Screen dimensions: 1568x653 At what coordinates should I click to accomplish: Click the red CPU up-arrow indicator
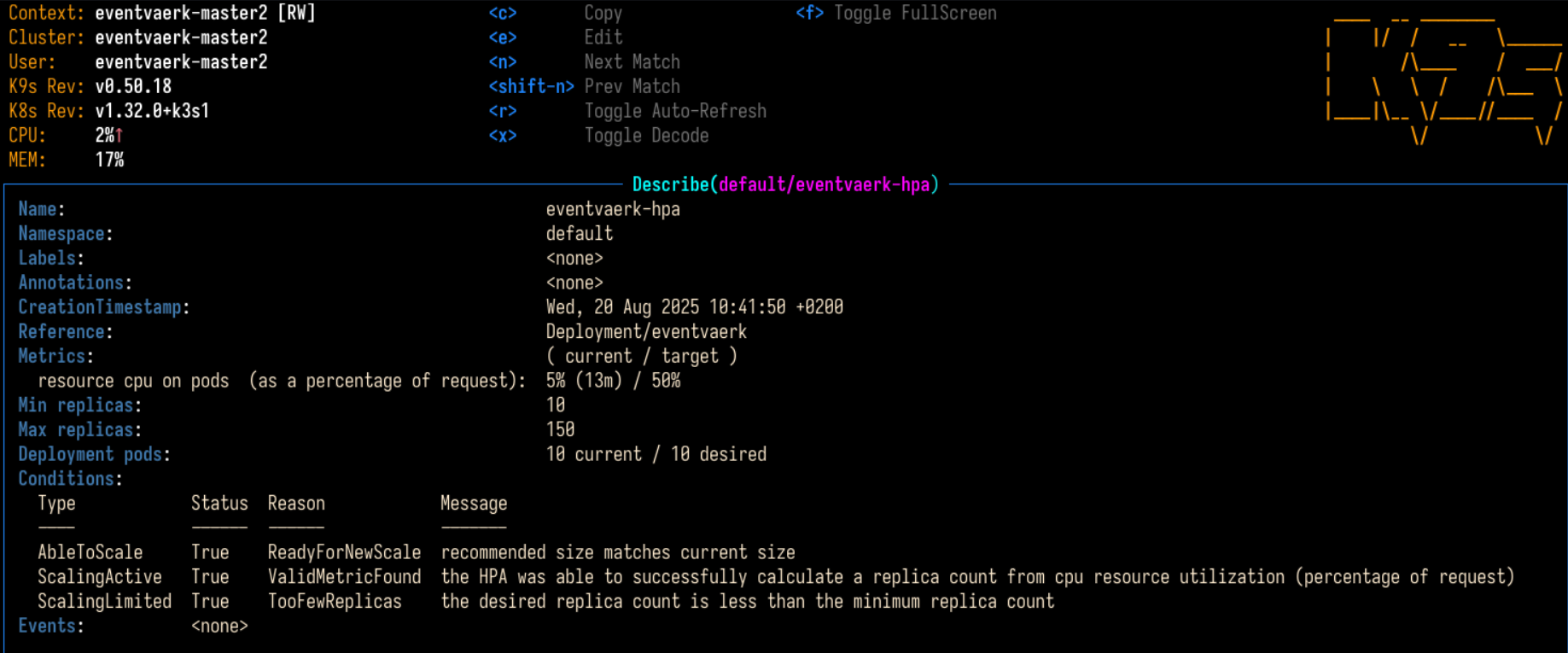[x=119, y=136]
